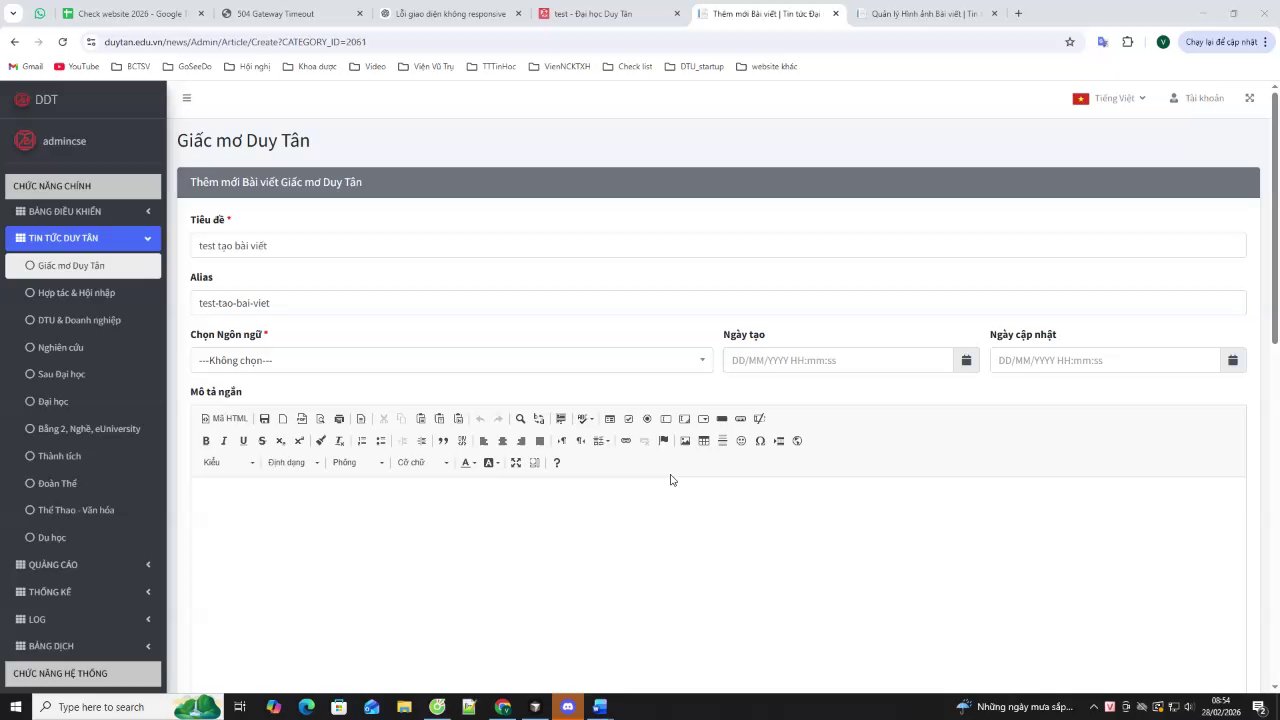Open the Text Color picker
The height and width of the screenshot is (720, 1280).
tap(468, 463)
